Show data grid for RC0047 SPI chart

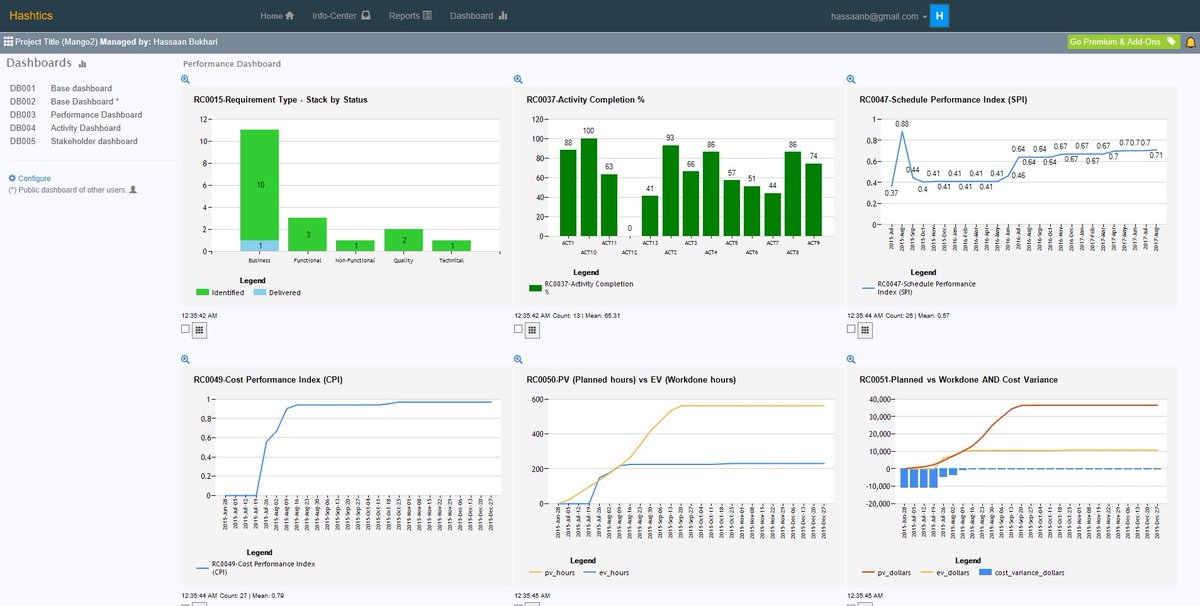click(x=865, y=328)
